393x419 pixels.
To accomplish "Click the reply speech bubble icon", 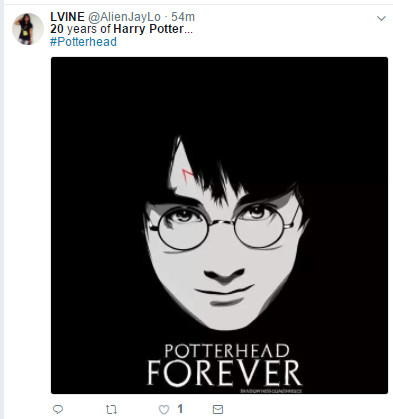I will point(58,409).
